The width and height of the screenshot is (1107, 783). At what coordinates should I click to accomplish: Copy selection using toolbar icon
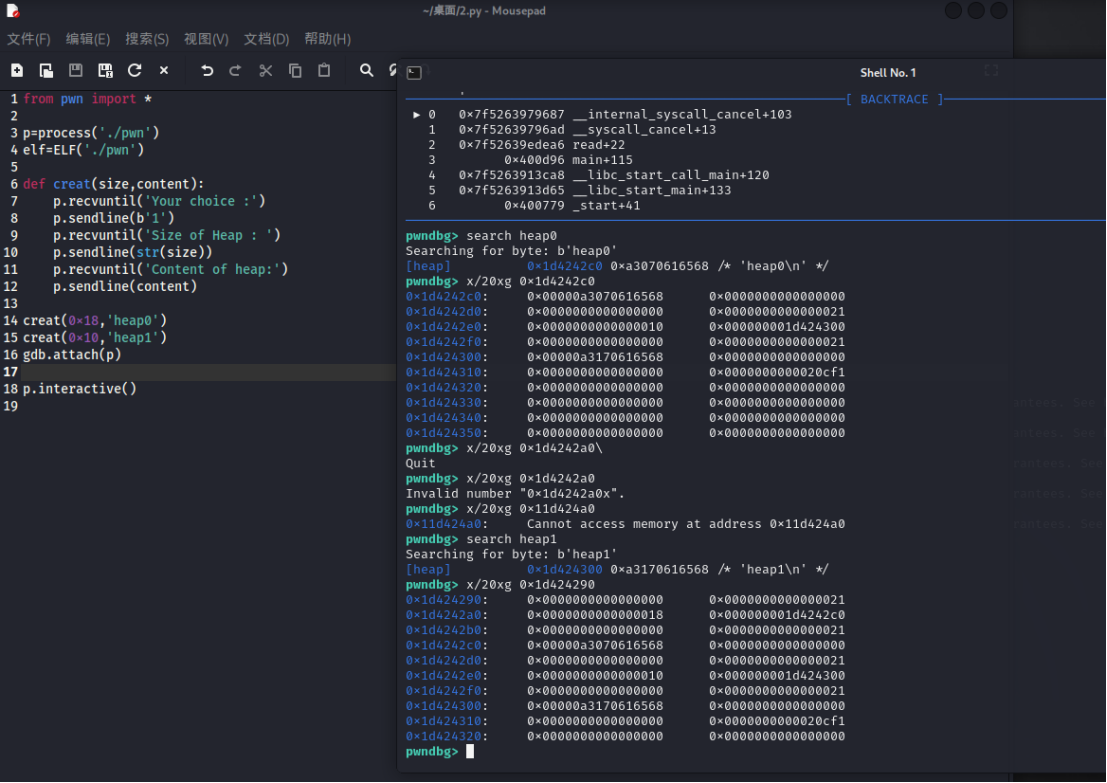(x=295, y=70)
